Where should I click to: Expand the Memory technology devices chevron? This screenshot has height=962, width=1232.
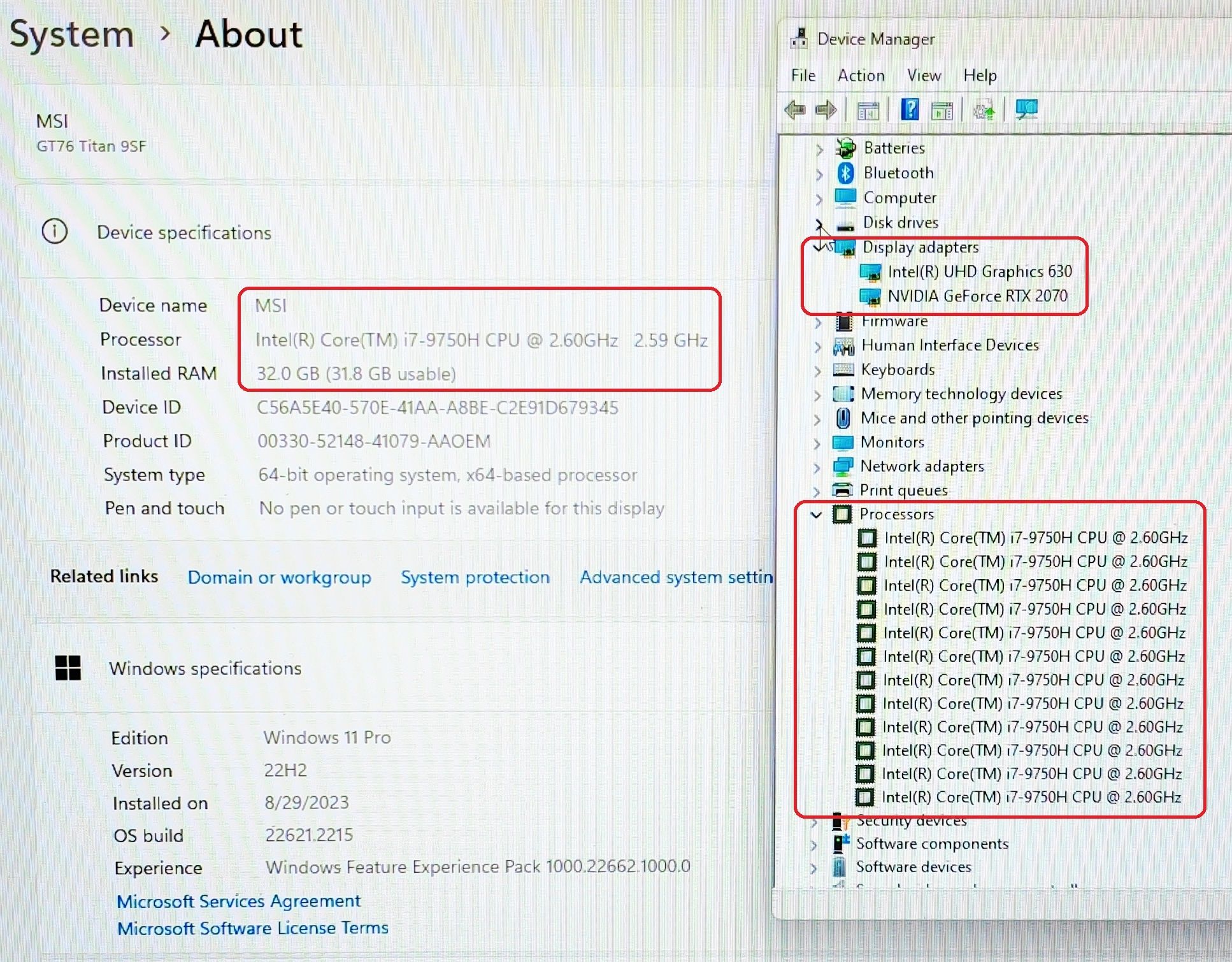pos(817,396)
